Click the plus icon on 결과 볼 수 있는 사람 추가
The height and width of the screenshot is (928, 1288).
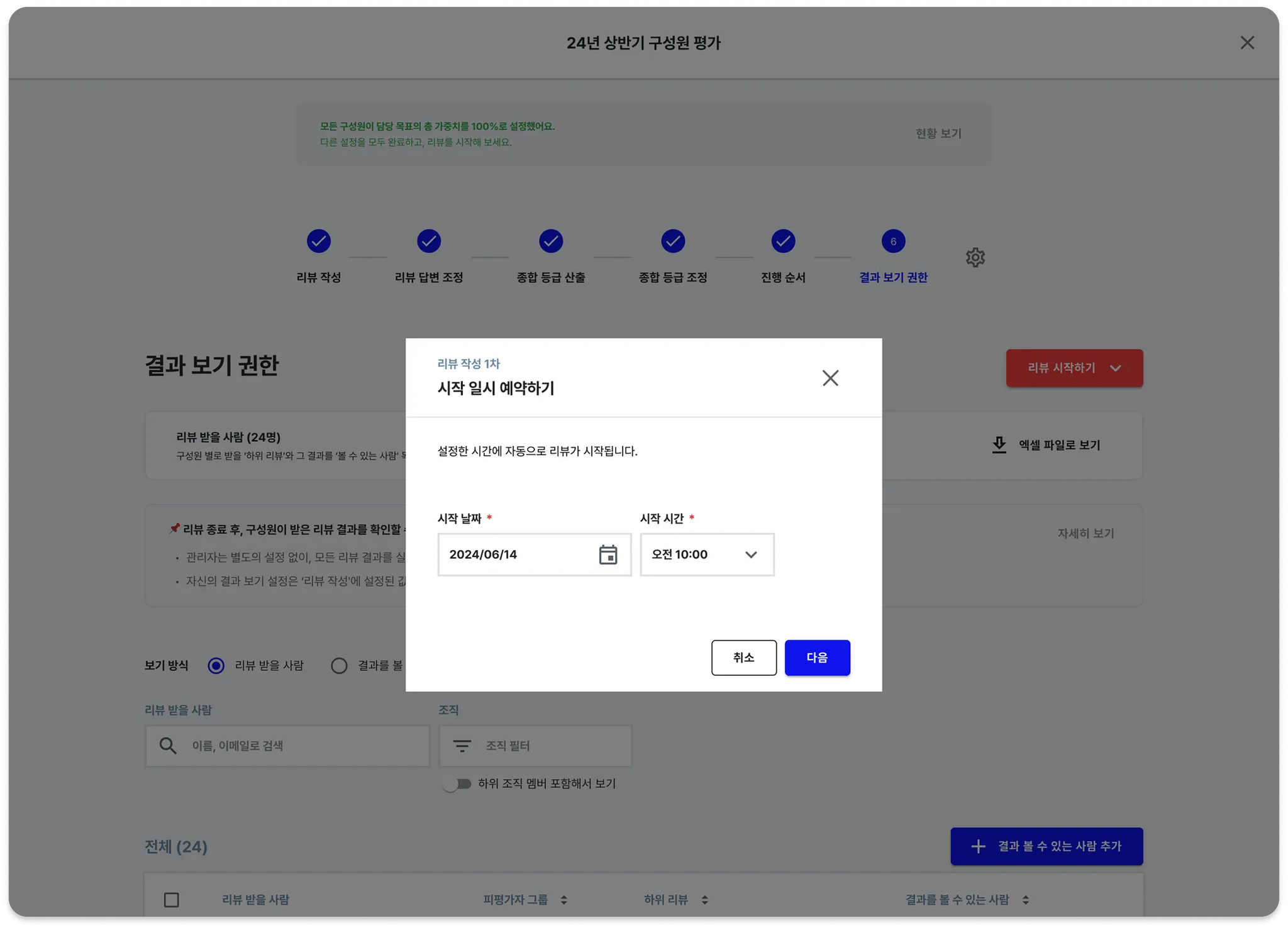977,846
